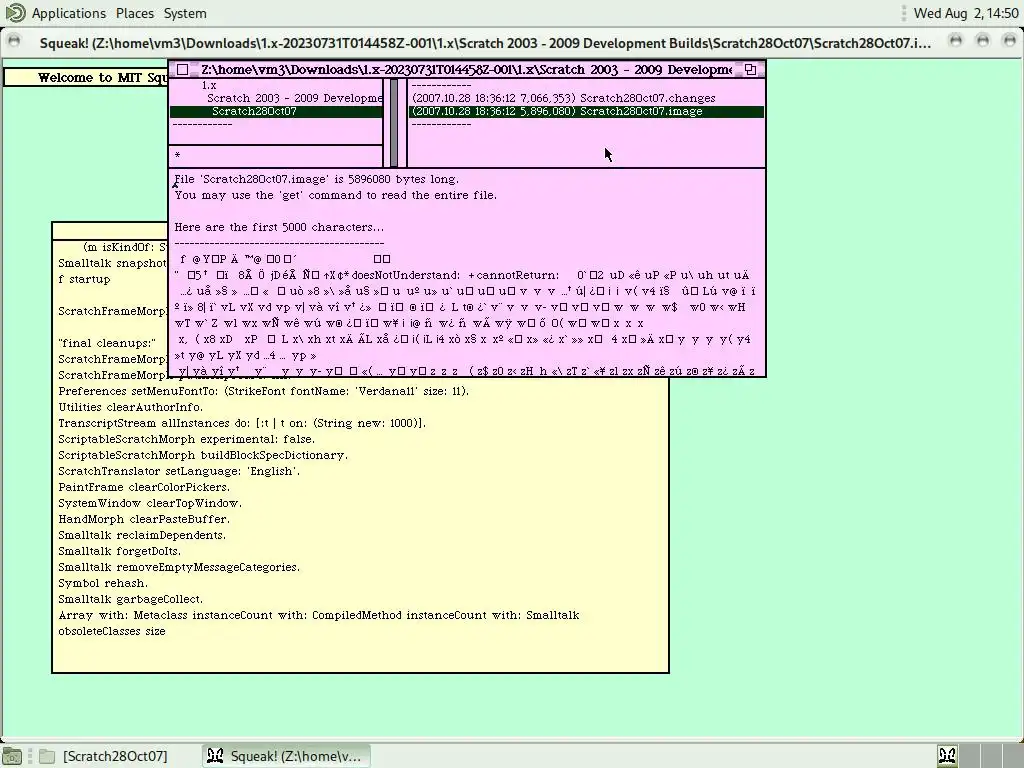1024x768 pixels.
Task: Click the ScriptableScratchMorph buildBlockSpecDictionary line
Action: coord(203,455)
